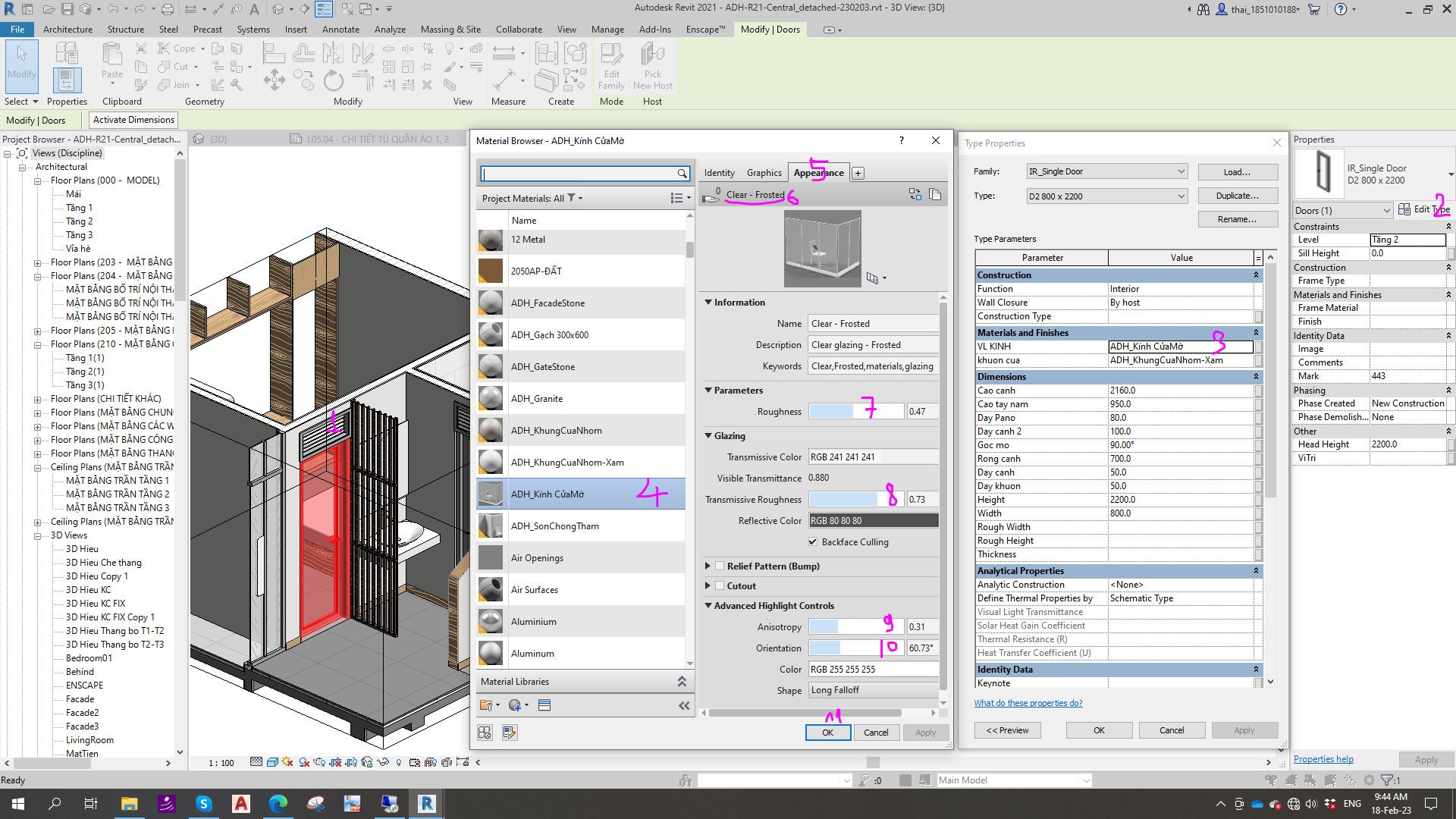Viewport: 1456px width, 819px height.
Task: Activate the Modify tool
Action: [x=21, y=67]
